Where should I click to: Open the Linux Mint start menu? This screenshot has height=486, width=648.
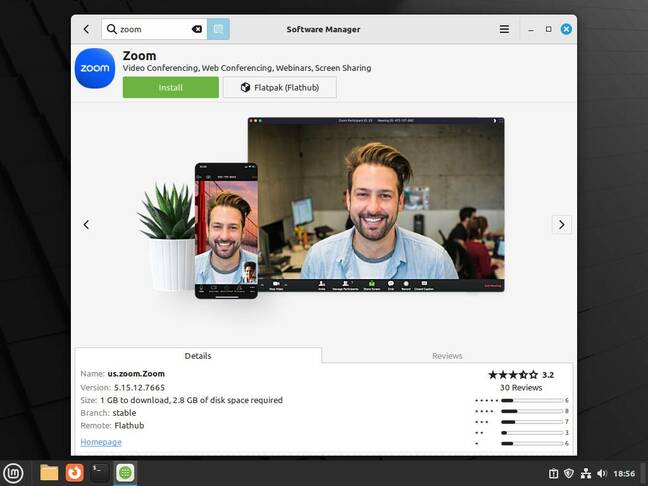tap(13, 473)
